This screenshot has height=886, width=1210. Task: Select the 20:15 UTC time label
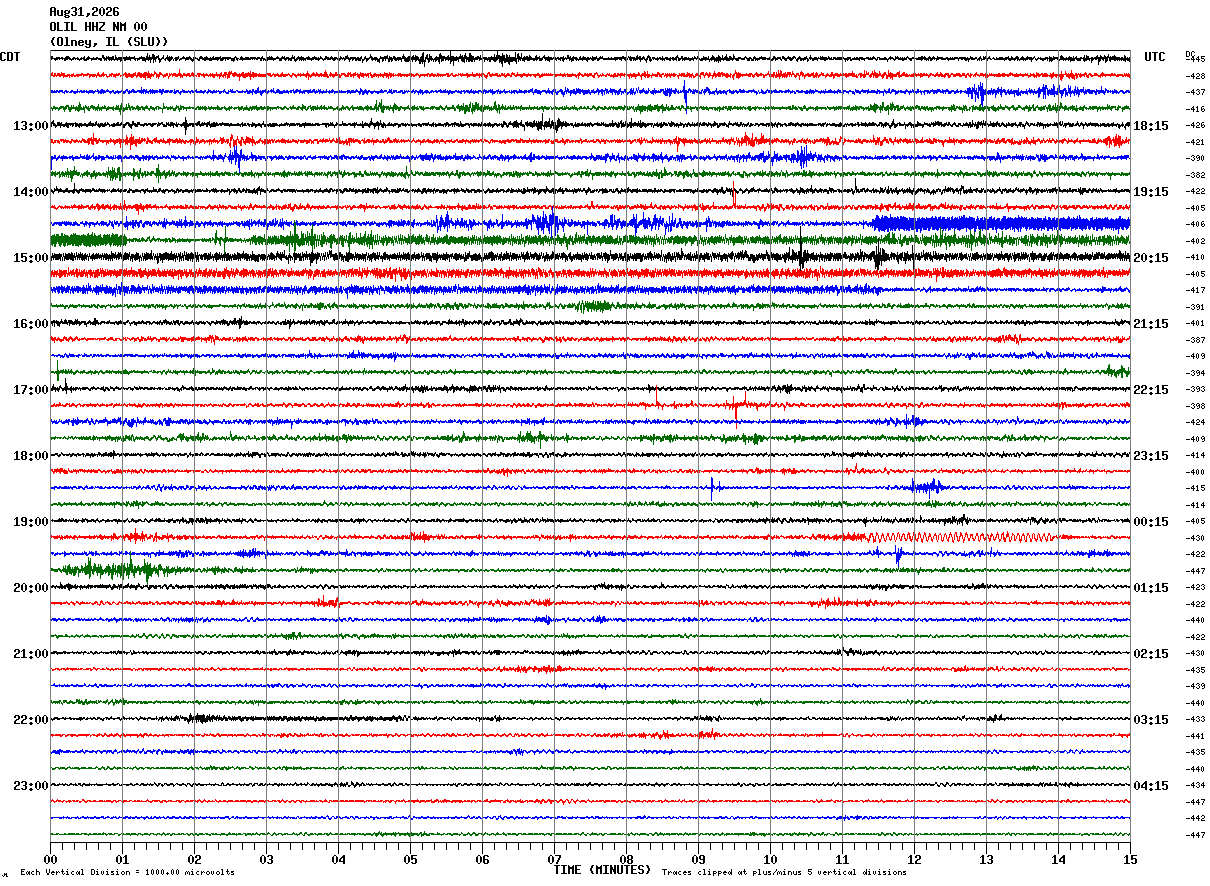1151,258
